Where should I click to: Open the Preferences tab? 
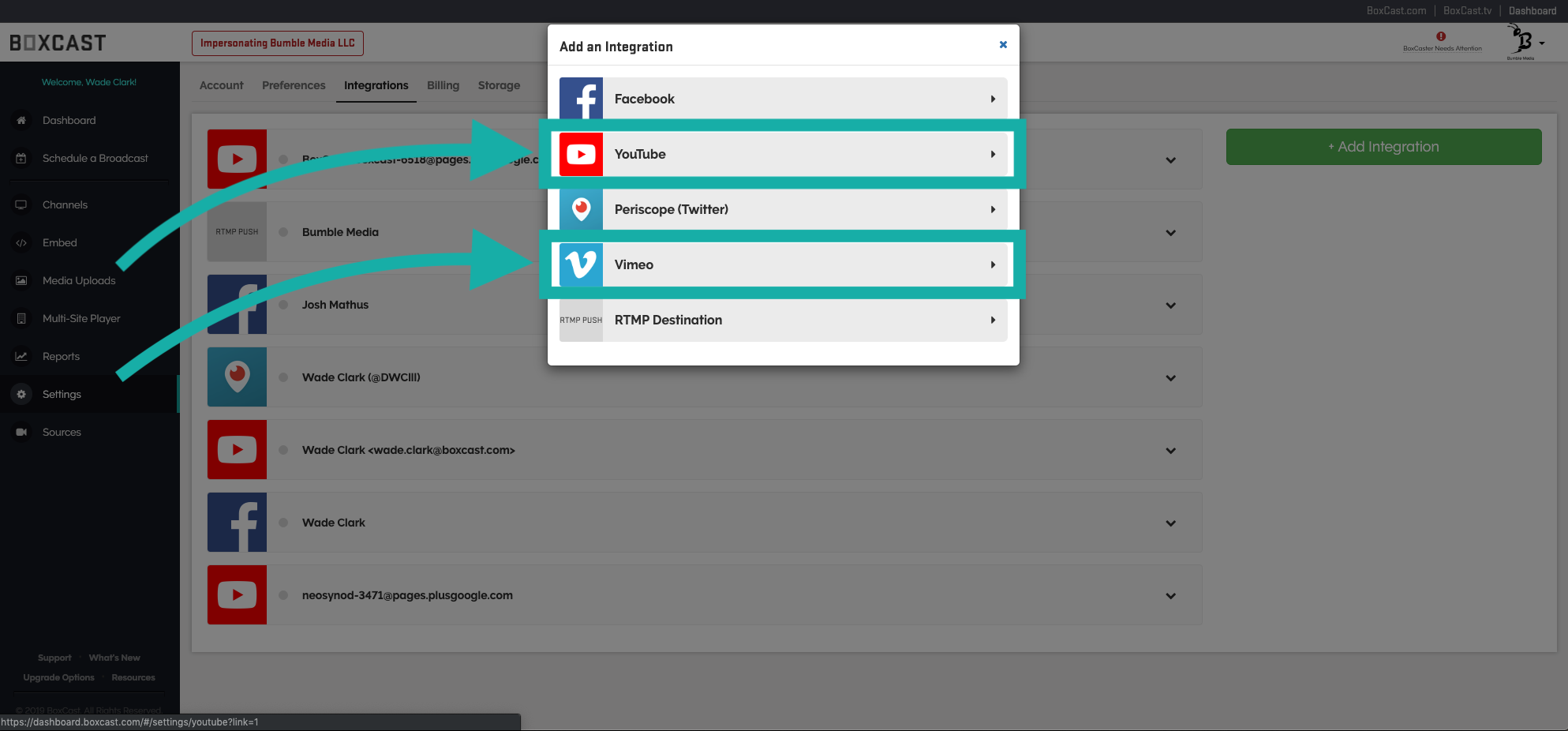(x=294, y=85)
